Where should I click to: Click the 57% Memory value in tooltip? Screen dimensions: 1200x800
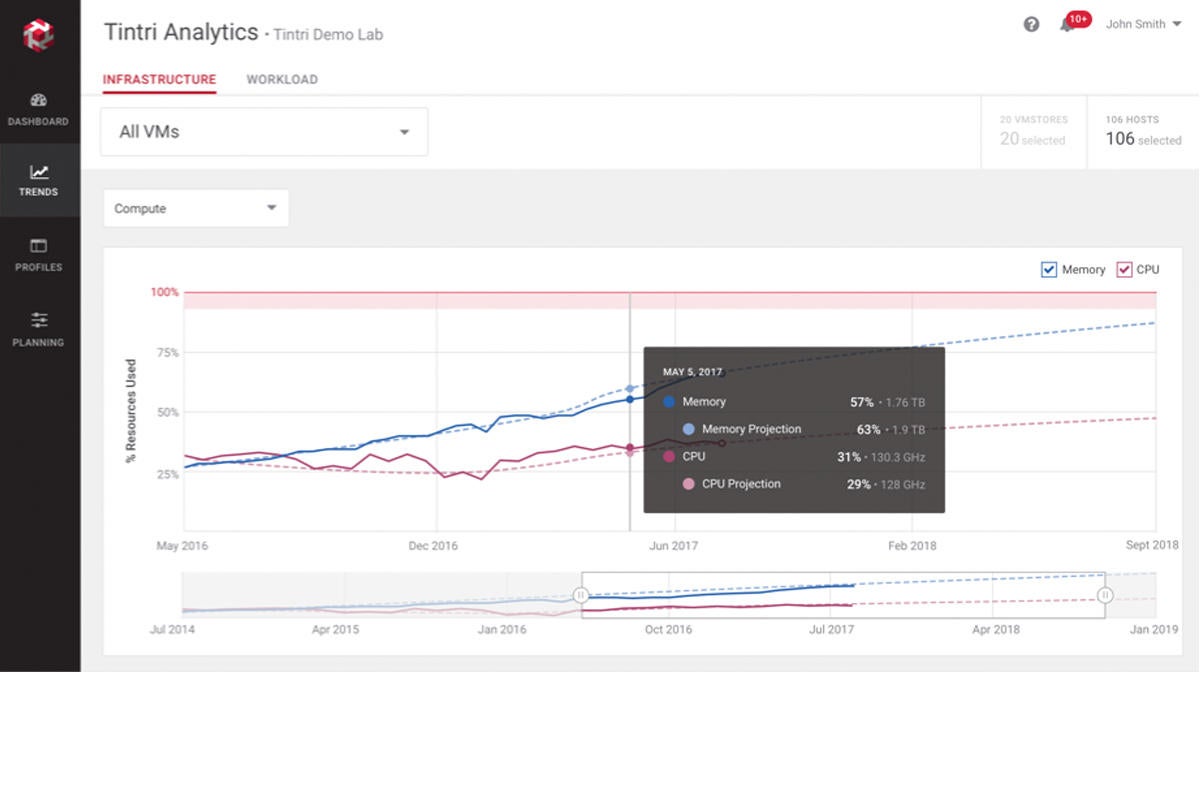[862, 402]
